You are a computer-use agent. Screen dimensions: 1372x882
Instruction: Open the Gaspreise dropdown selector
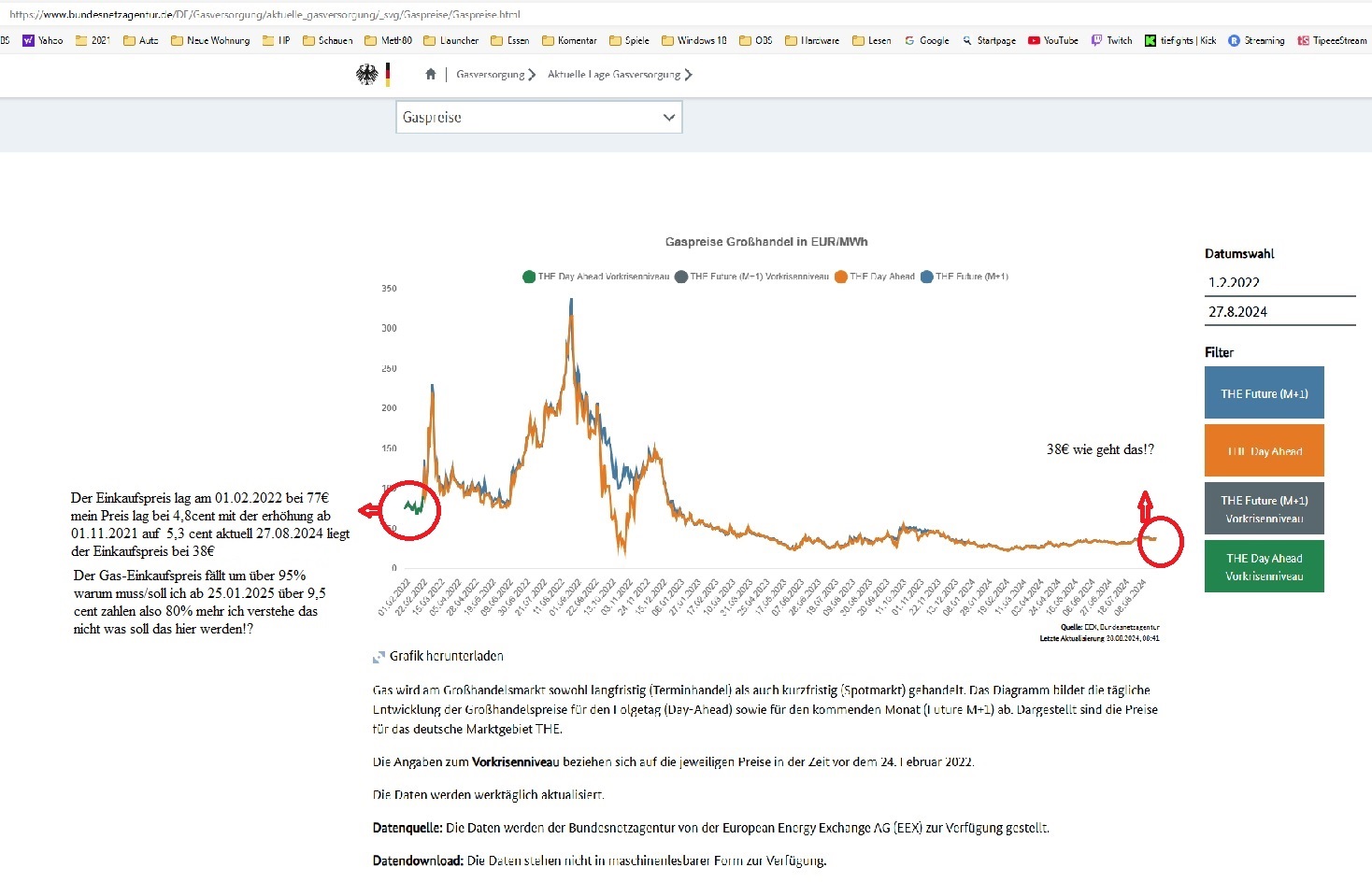click(x=538, y=118)
